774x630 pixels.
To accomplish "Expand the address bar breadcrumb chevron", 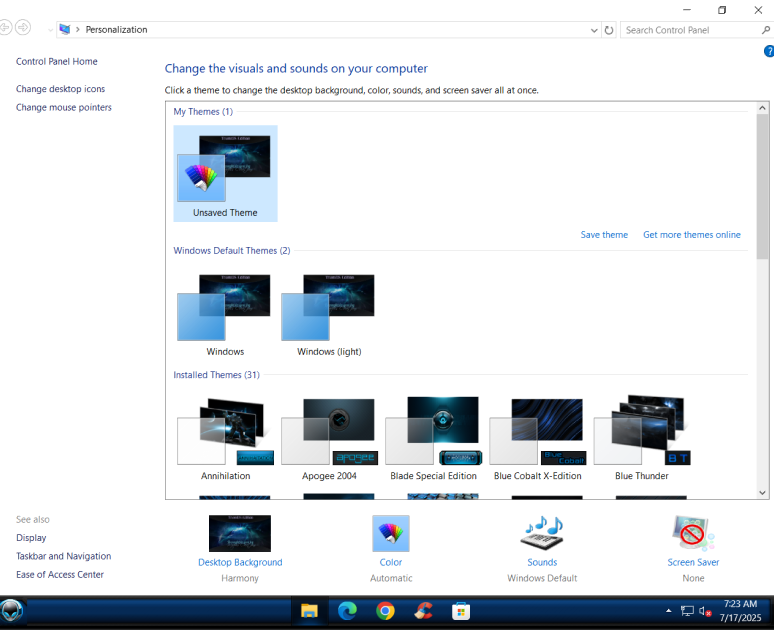I will coord(77,30).
